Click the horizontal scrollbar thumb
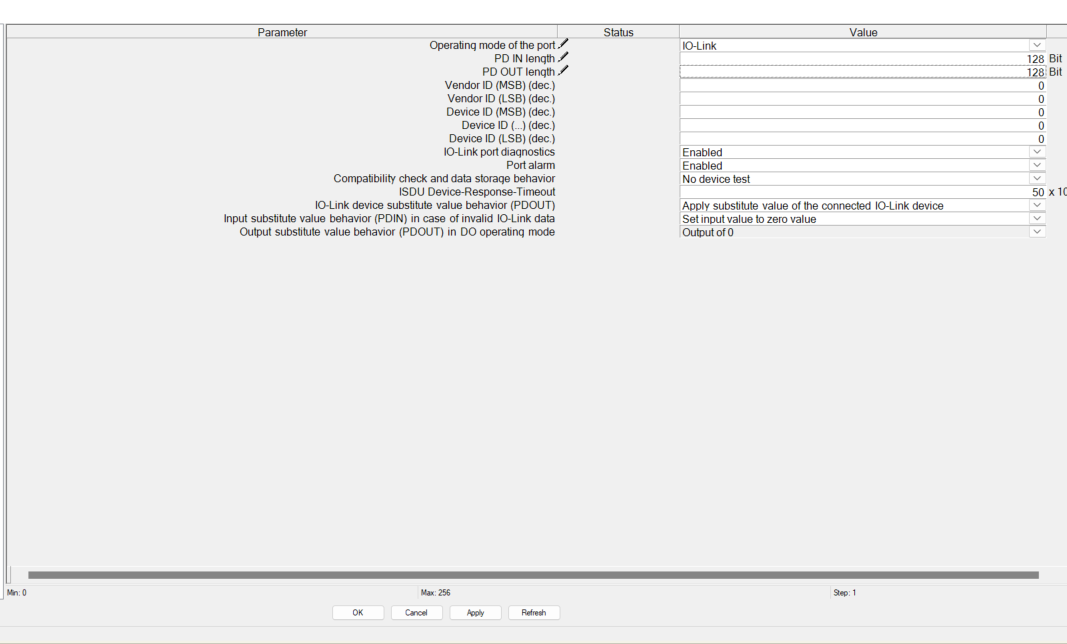 coord(534,575)
